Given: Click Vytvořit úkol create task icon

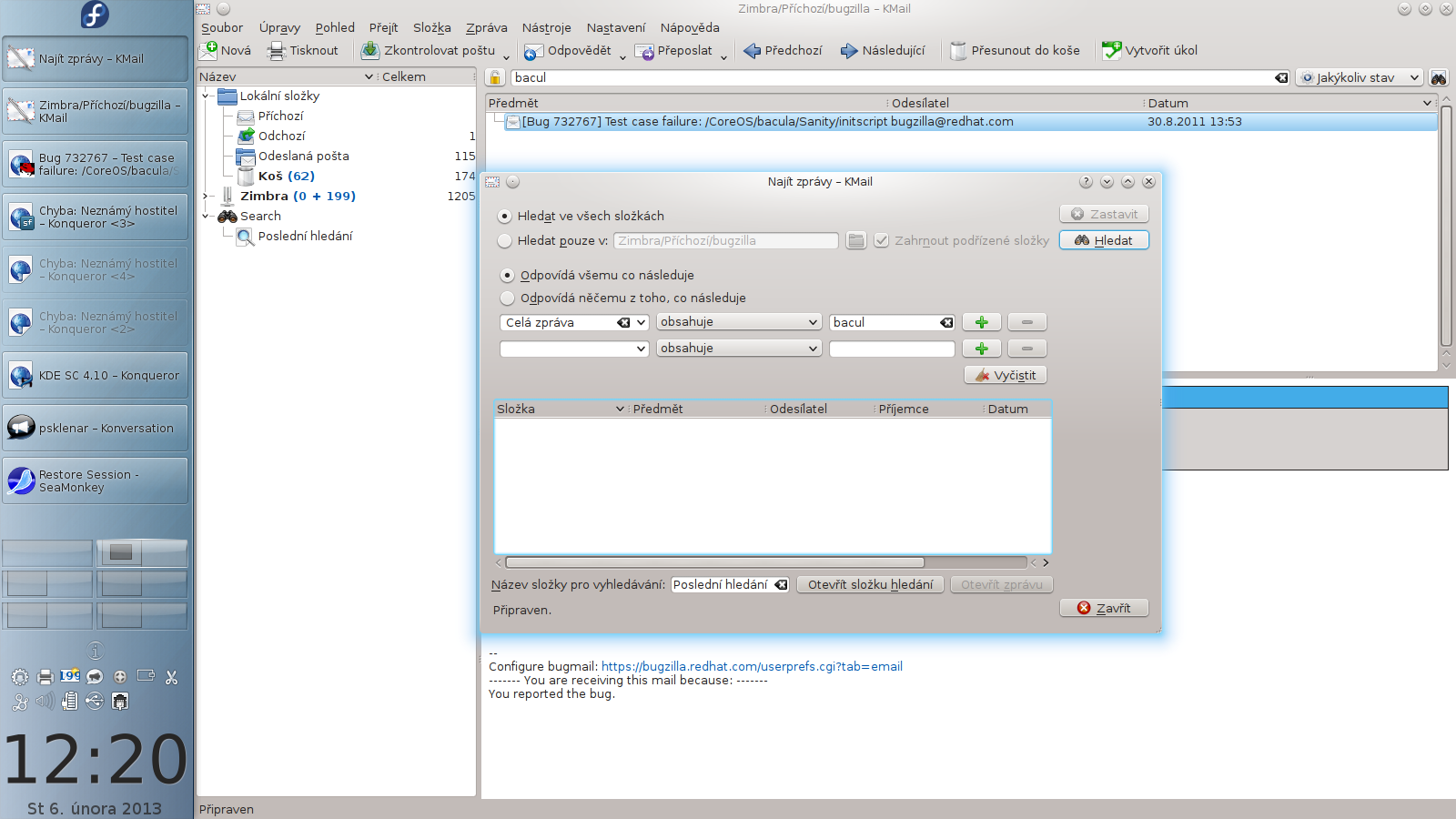Looking at the screenshot, I should [x=1112, y=50].
